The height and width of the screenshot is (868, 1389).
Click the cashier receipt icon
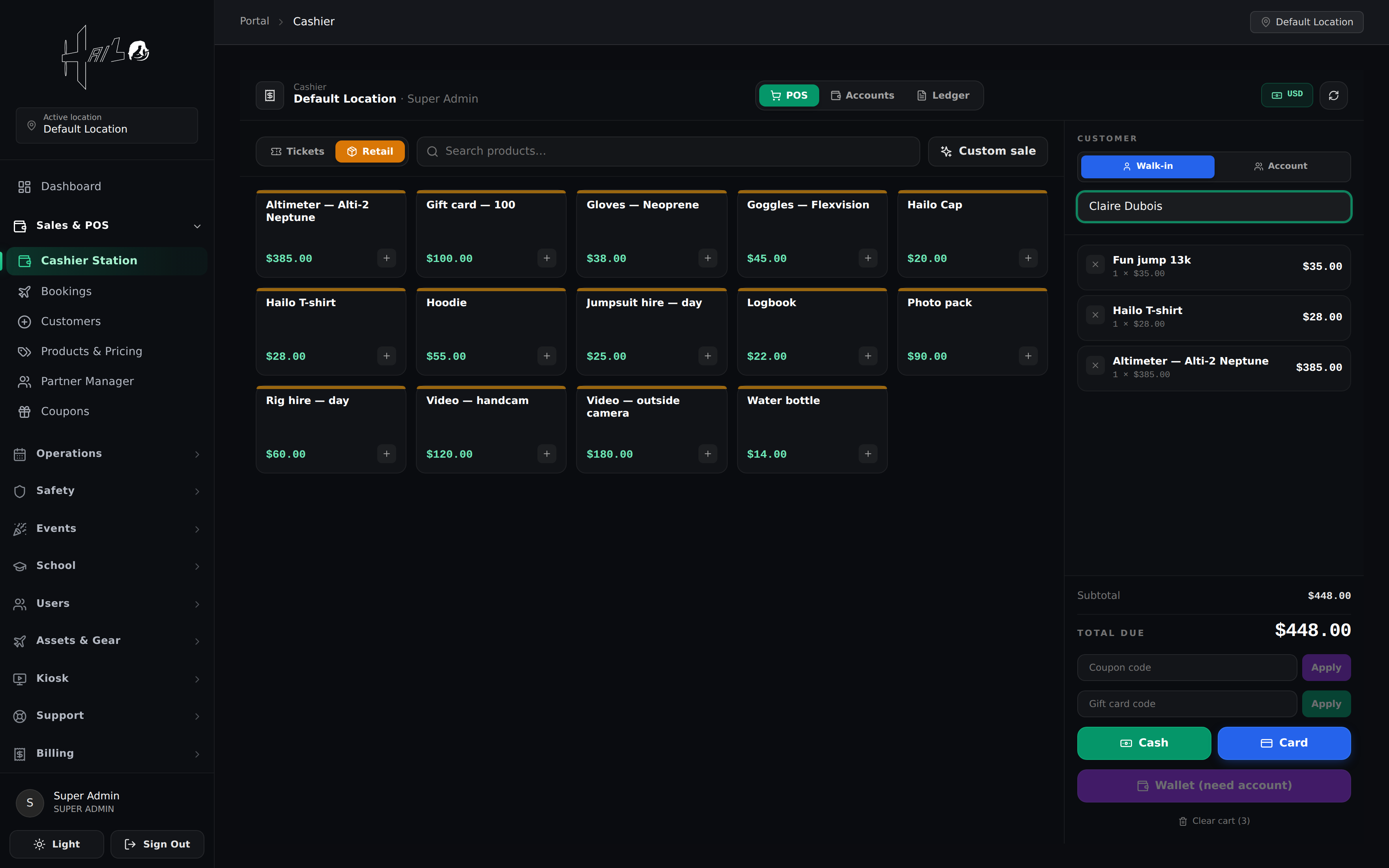coord(270,95)
